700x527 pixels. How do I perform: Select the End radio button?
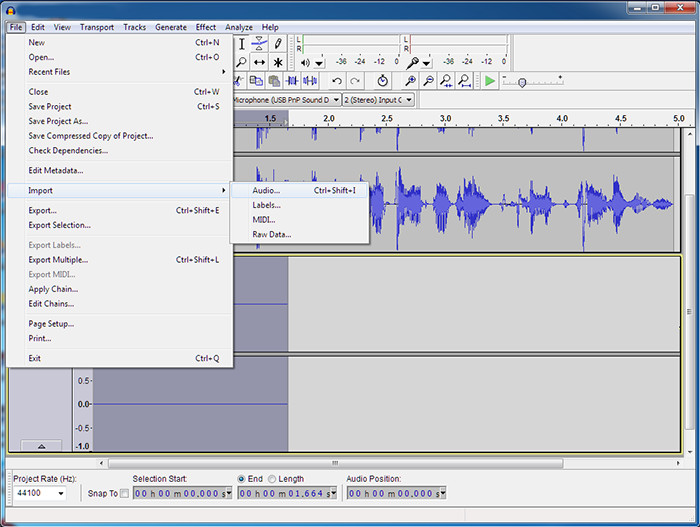tap(242, 479)
